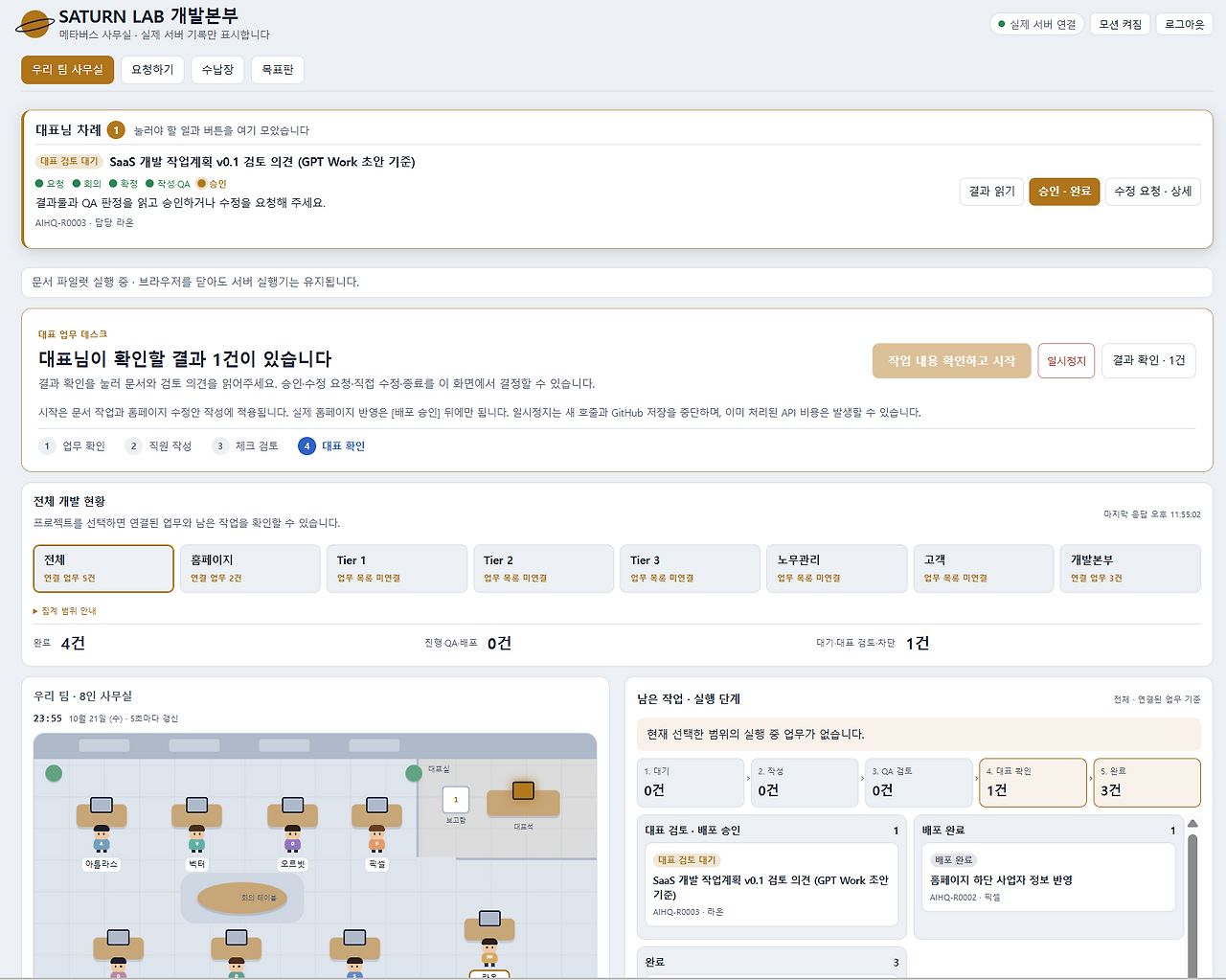Open the 홈페이지 하단 사업자 정보 반영 task card

pyautogui.click(x=1048, y=877)
